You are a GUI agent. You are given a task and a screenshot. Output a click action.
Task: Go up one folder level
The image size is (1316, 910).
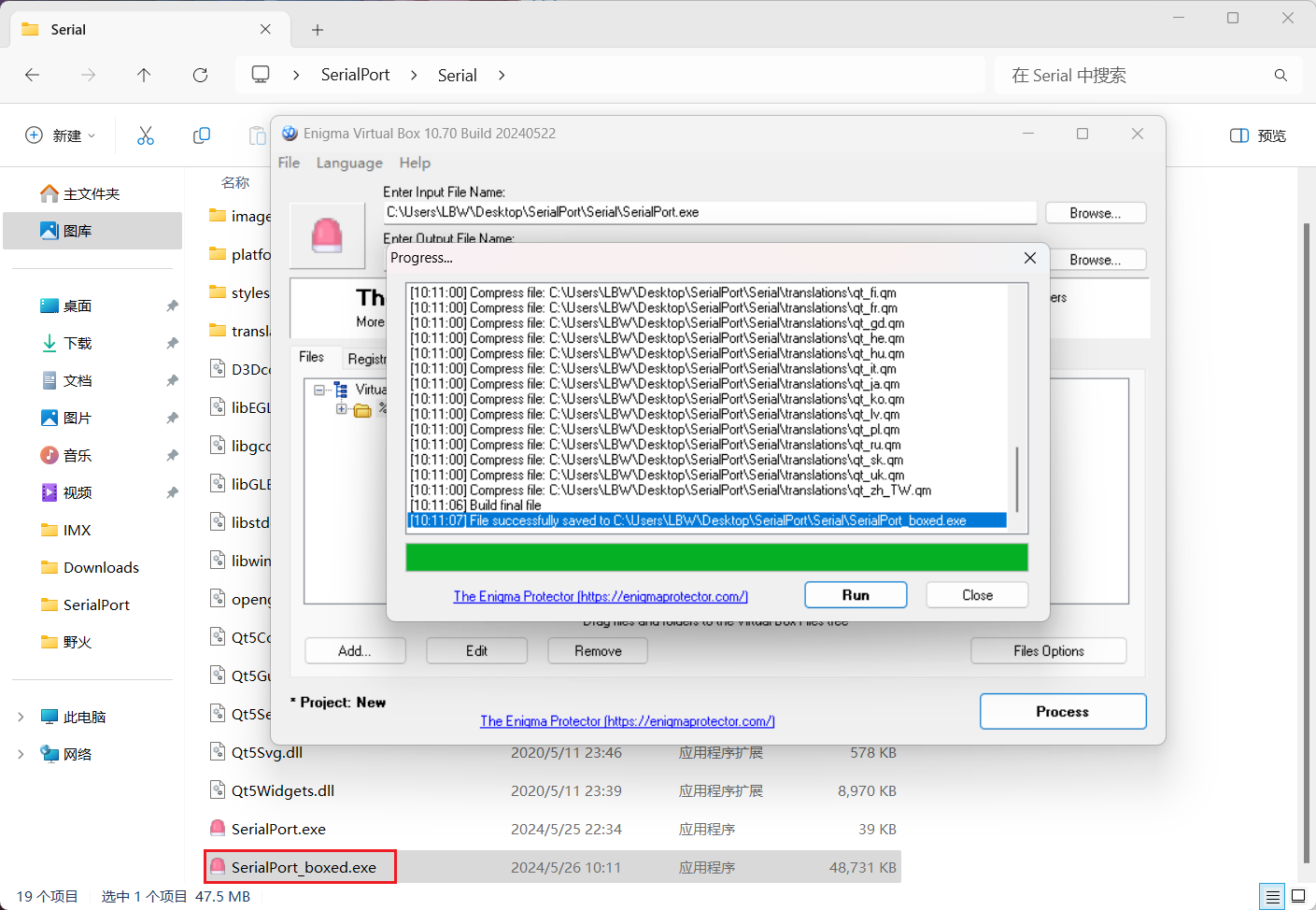tap(144, 75)
